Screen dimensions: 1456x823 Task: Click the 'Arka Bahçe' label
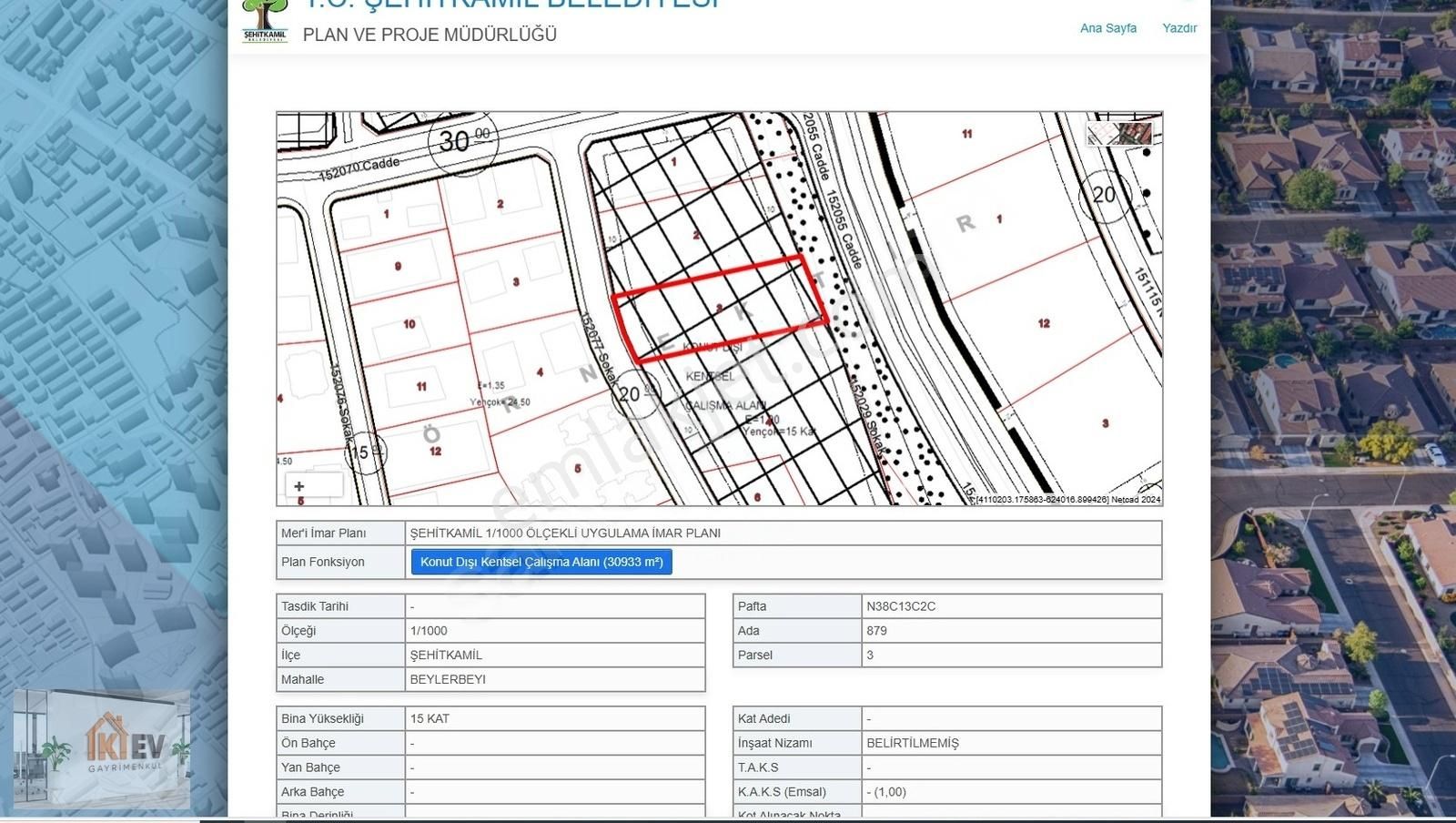point(312,793)
